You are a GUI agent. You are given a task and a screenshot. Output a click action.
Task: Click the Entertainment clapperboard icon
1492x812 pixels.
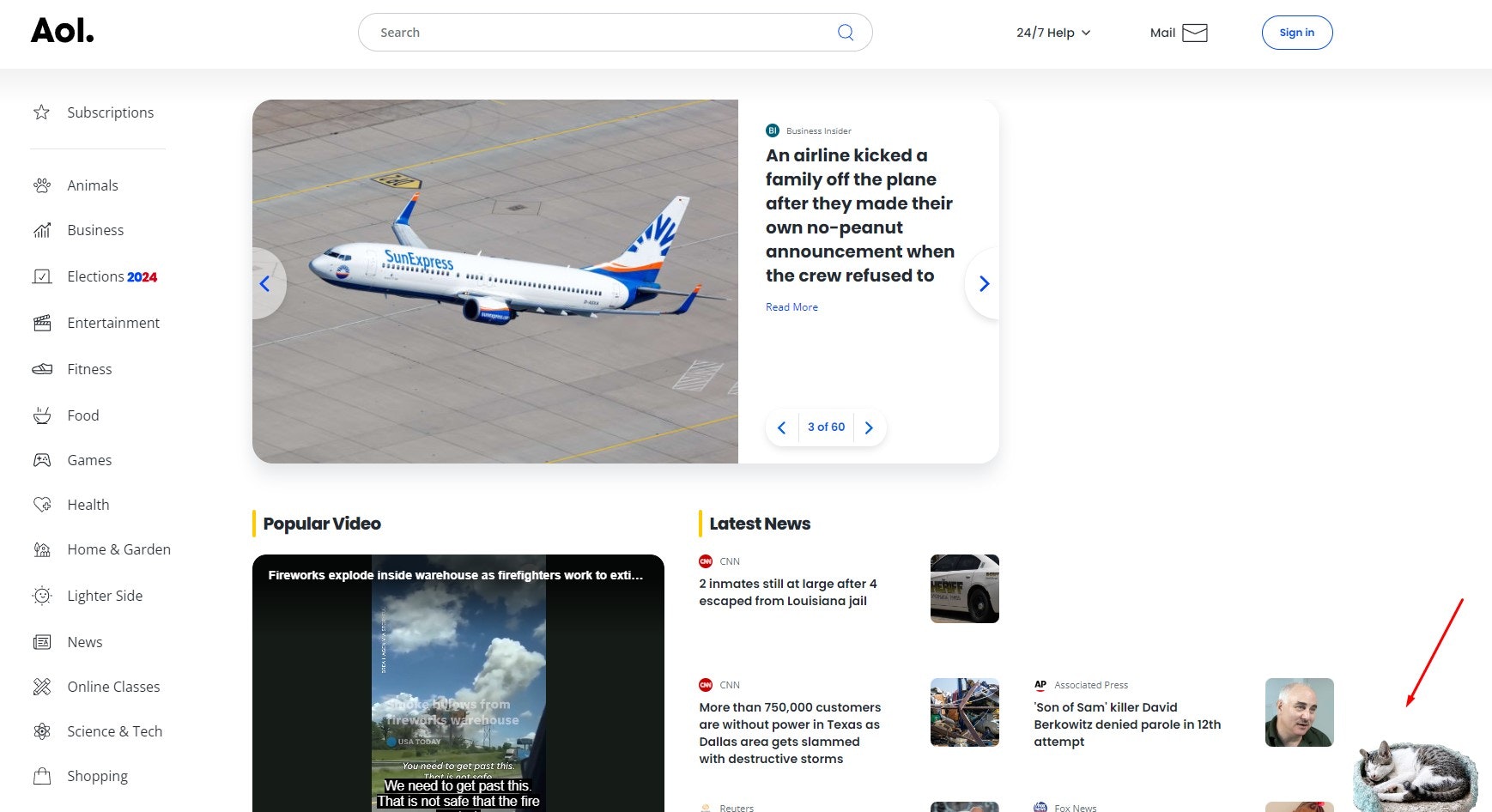[x=41, y=323]
